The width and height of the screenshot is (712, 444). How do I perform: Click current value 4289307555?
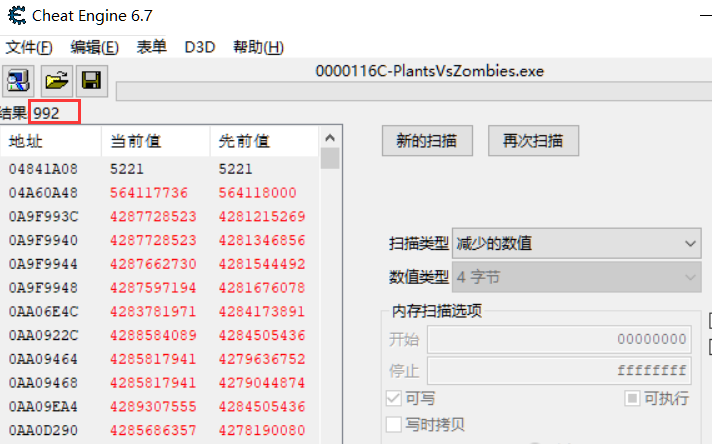click(x=153, y=406)
